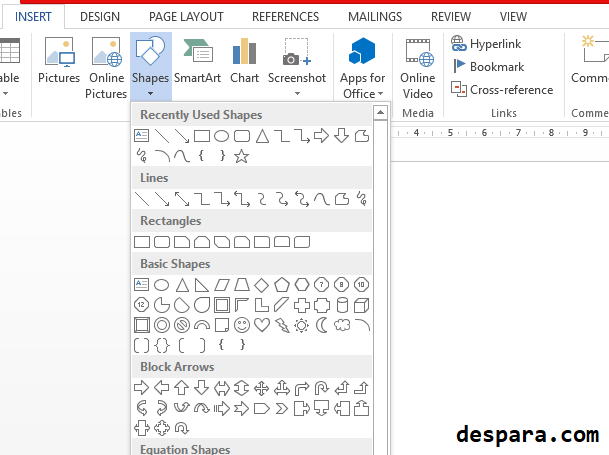
Task: Insert a SmartArt graphic
Action: point(197,61)
